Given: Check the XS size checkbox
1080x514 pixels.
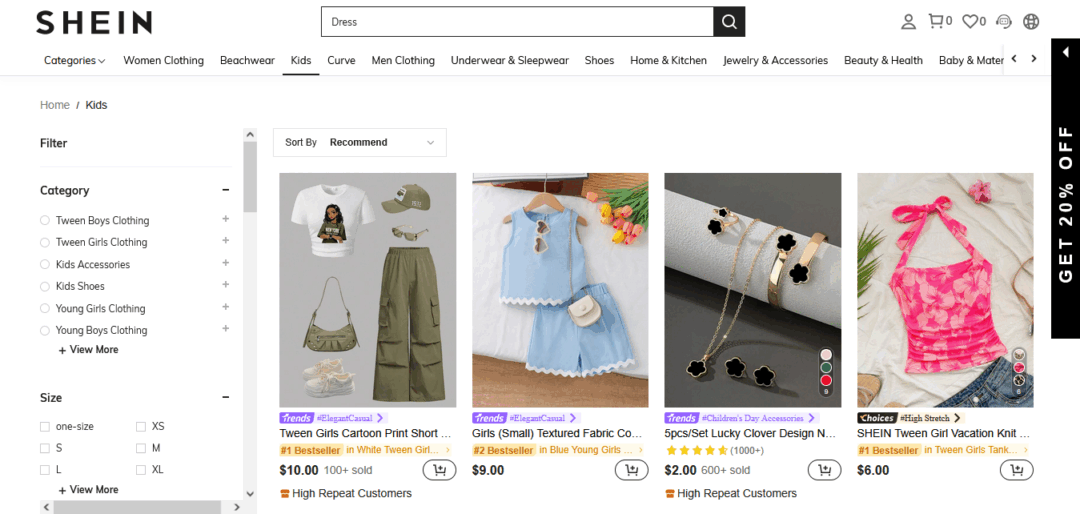Looking at the screenshot, I should 141,426.
